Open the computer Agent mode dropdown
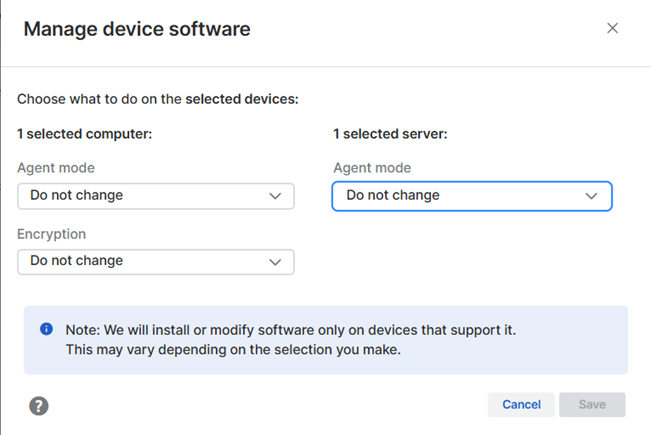This screenshot has width=651, height=435. click(x=155, y=196)
